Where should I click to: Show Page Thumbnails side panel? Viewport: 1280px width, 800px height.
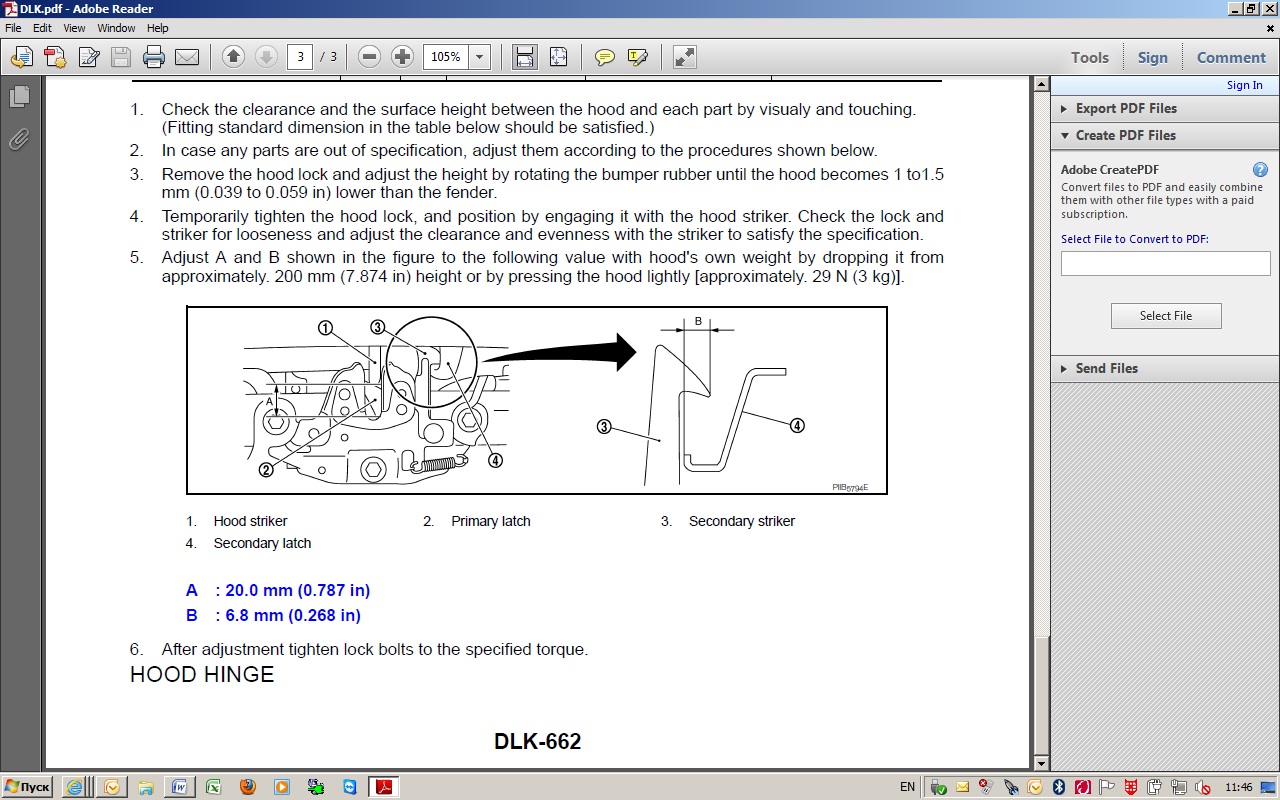19,97
